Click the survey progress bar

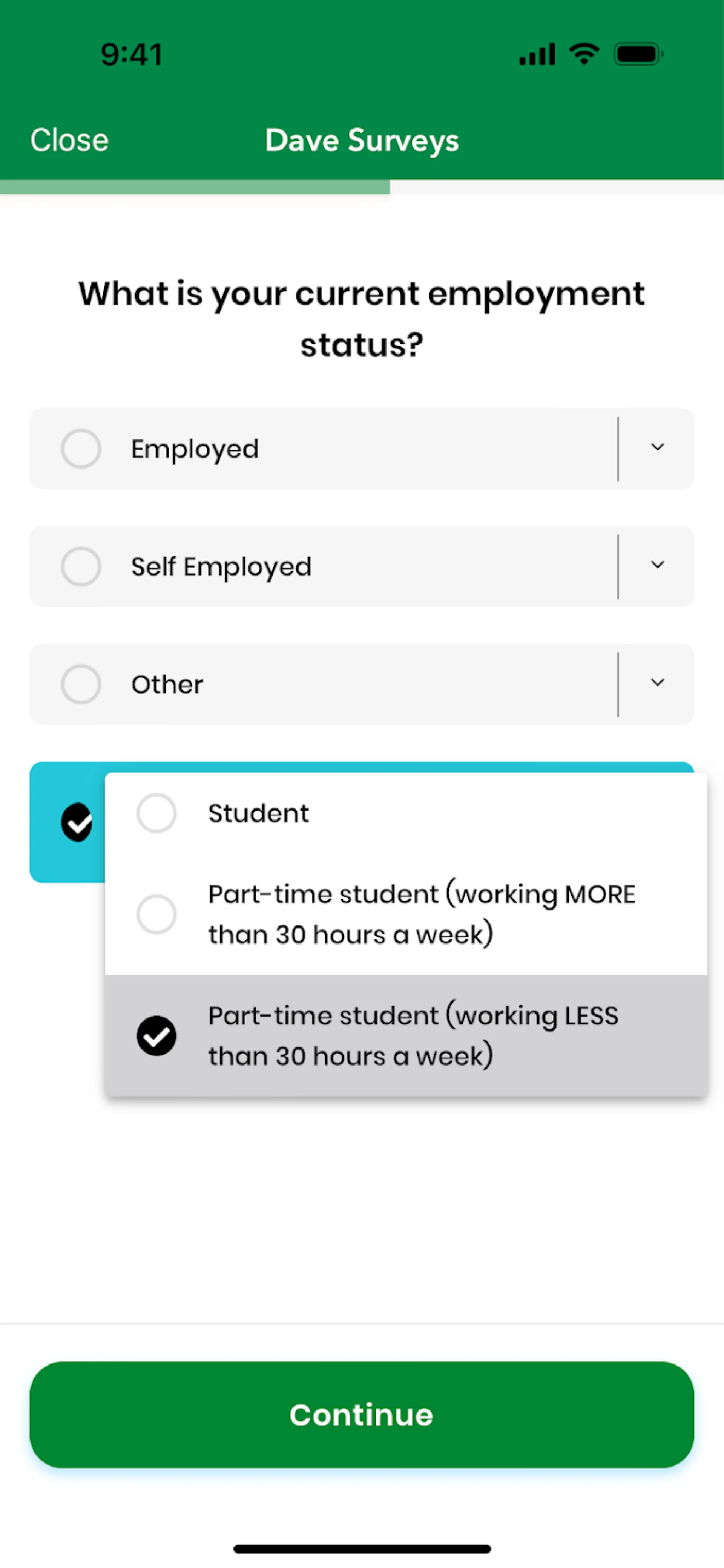(362, 187)
